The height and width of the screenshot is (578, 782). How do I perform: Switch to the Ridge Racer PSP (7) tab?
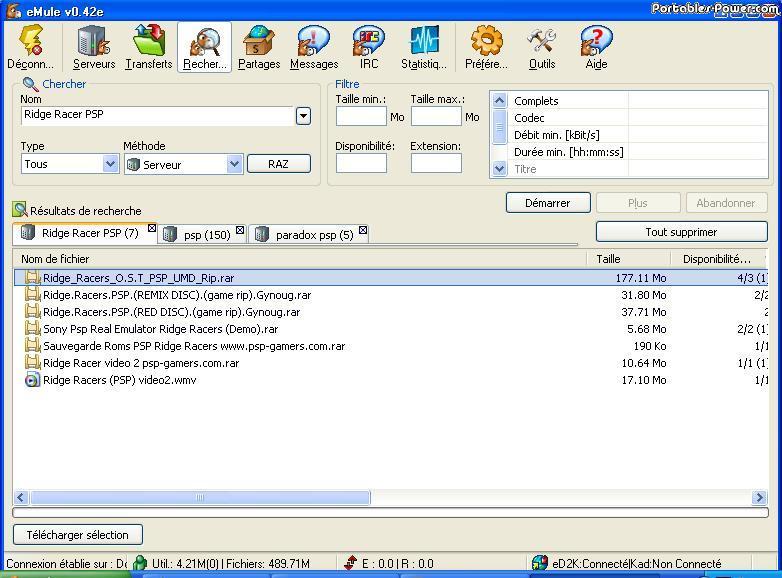85,233
